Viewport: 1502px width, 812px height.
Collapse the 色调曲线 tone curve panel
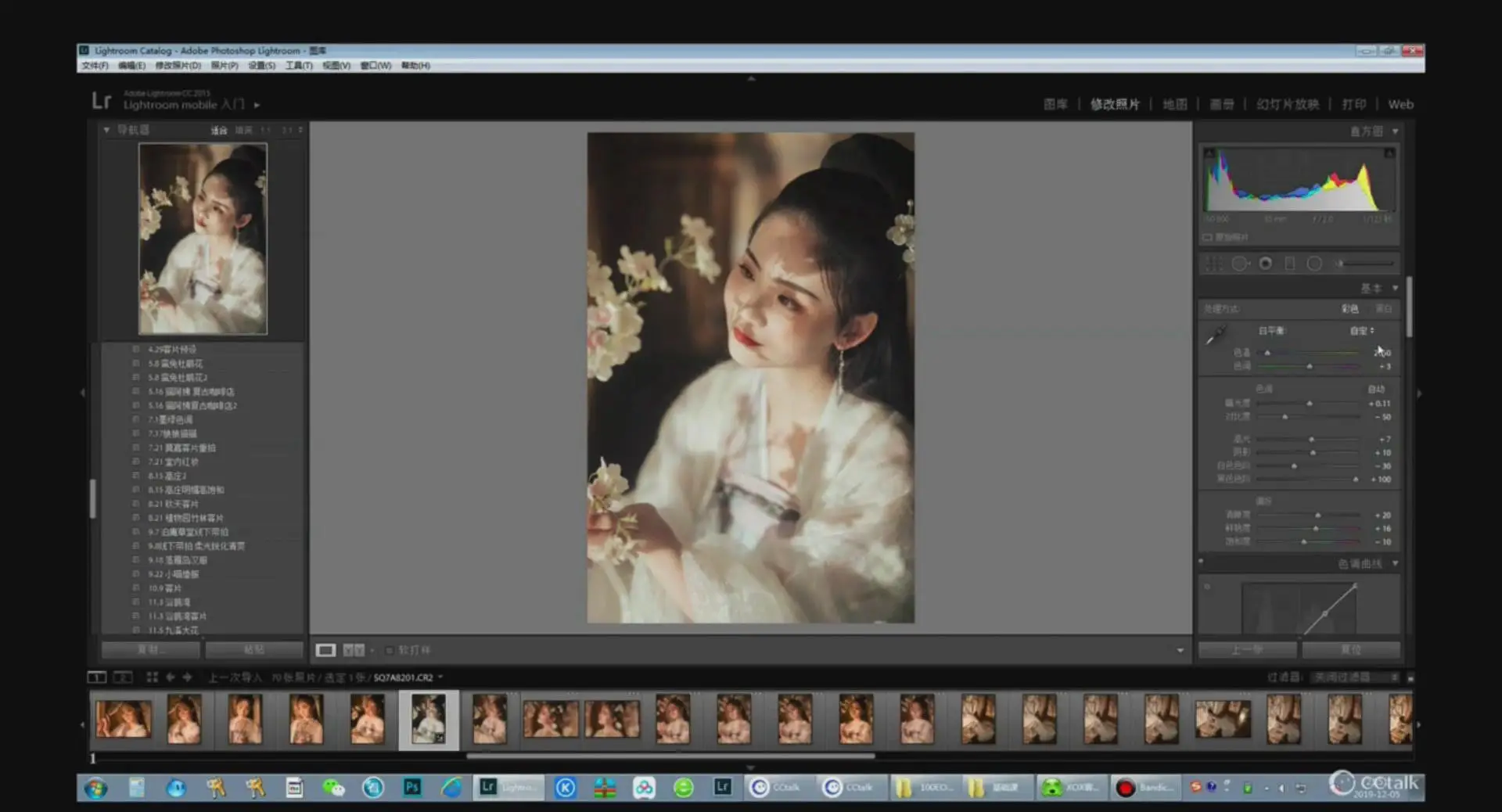(x=1395, y=563)
